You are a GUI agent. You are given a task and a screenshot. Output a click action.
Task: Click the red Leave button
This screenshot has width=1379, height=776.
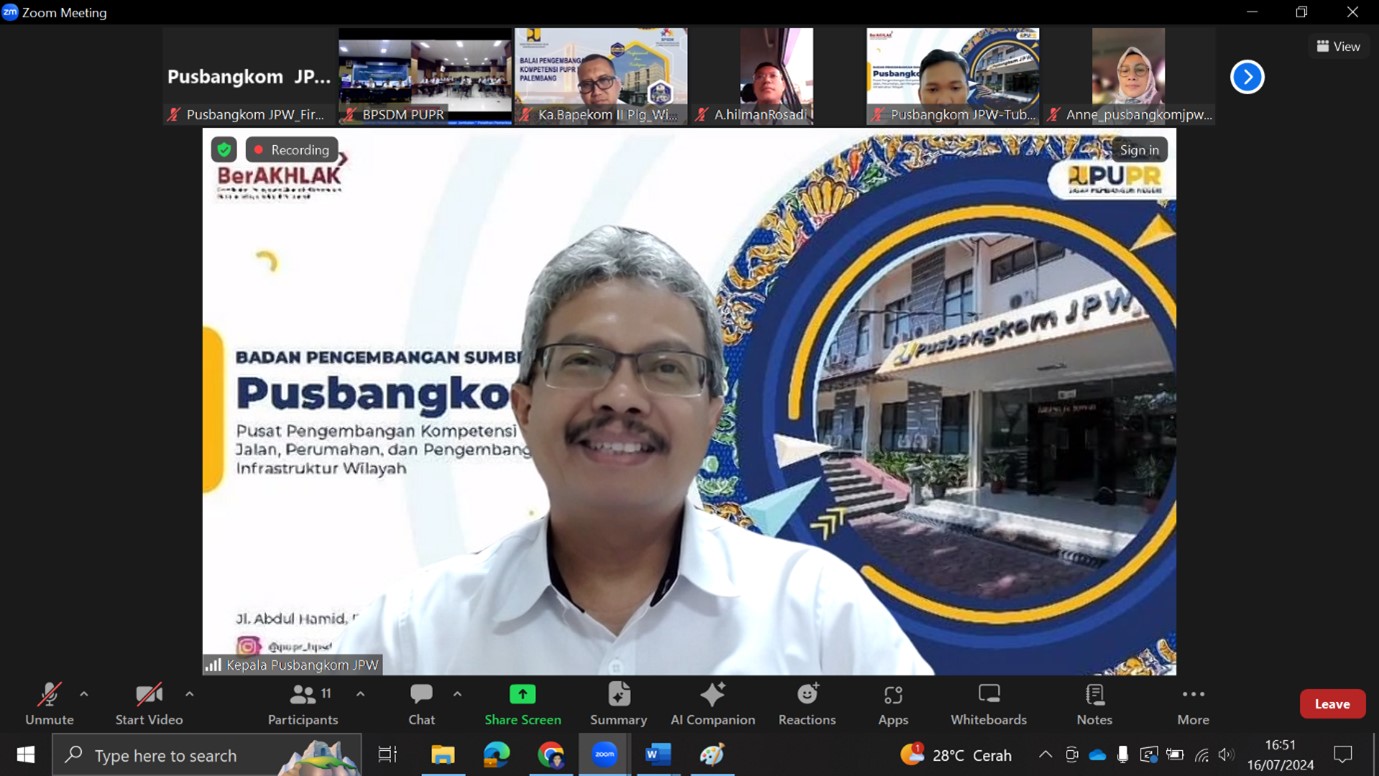tap(1332, 704)
